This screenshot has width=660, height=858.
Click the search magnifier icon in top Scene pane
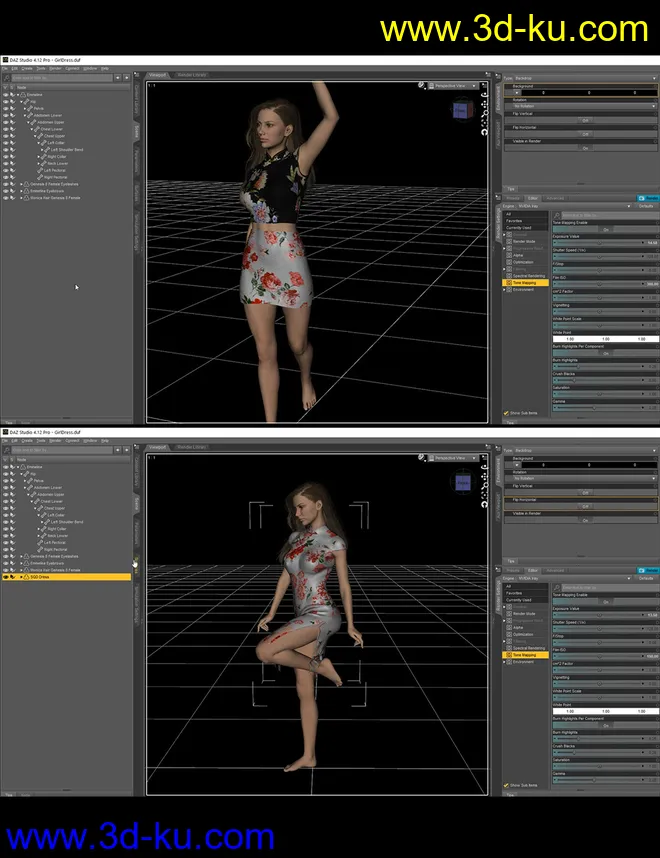[7, 77]
